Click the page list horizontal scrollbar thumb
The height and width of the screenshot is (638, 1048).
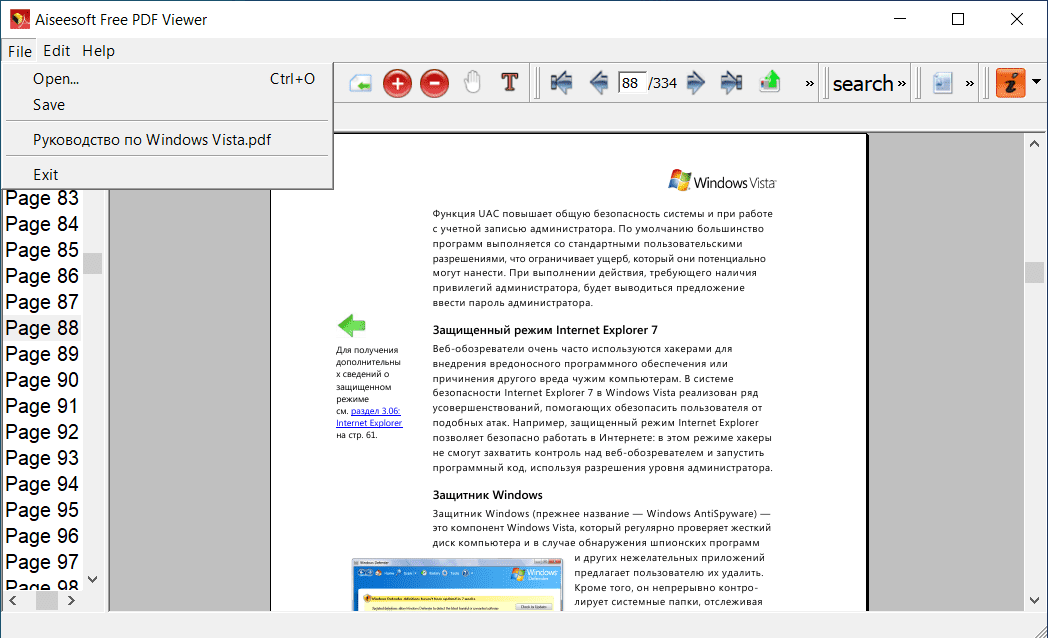tap(47, 601)
